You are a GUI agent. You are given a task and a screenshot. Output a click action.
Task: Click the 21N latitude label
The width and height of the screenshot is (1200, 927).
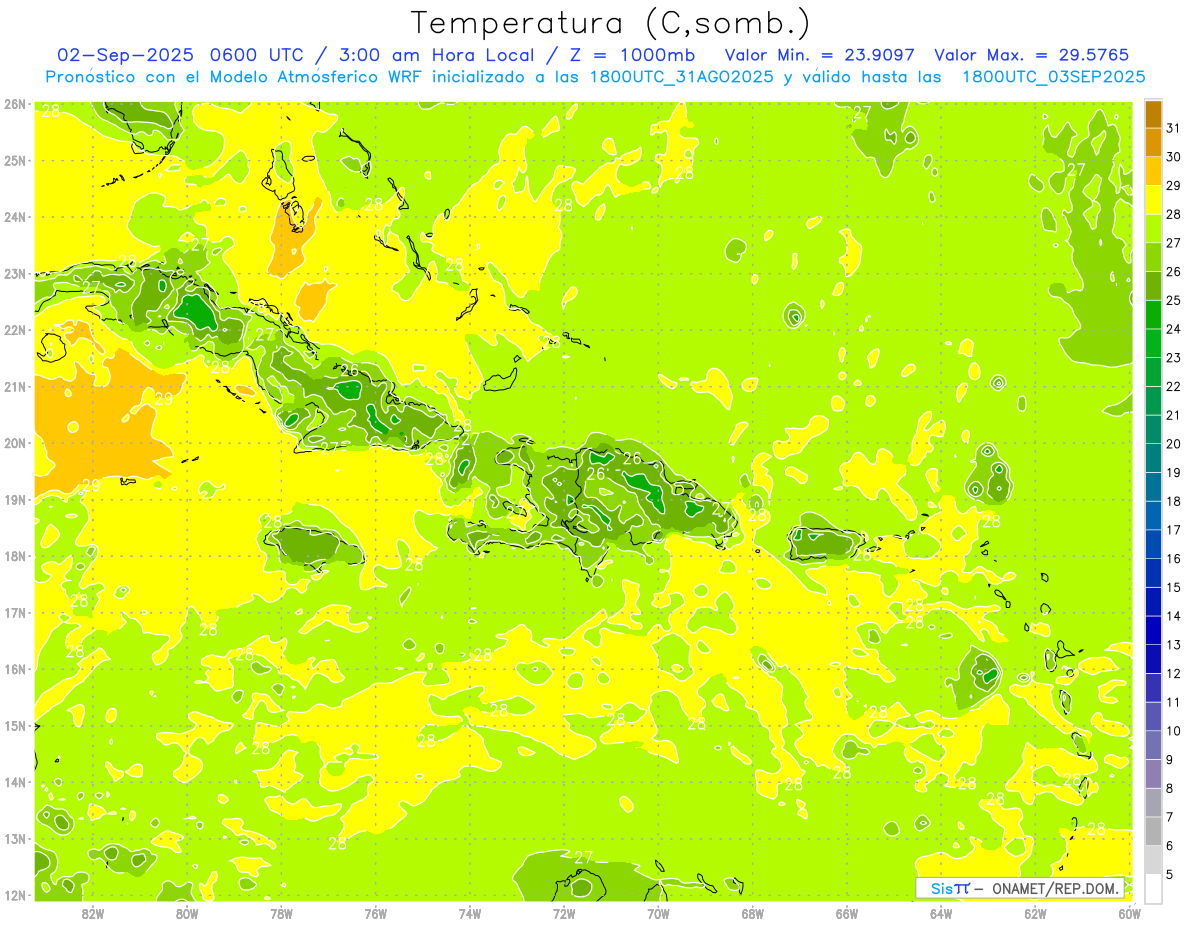point(14,387)
